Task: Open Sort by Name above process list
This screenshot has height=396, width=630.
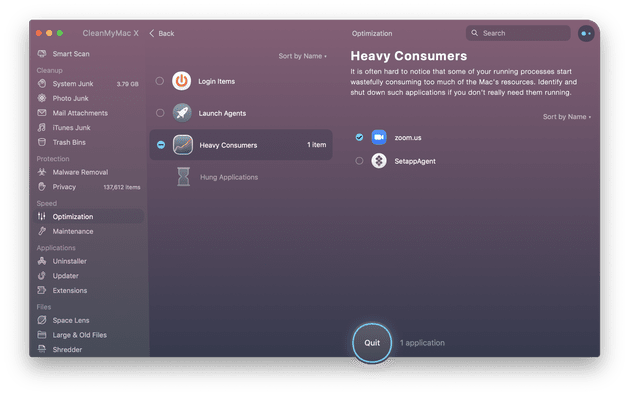Action: pos(567,117)
